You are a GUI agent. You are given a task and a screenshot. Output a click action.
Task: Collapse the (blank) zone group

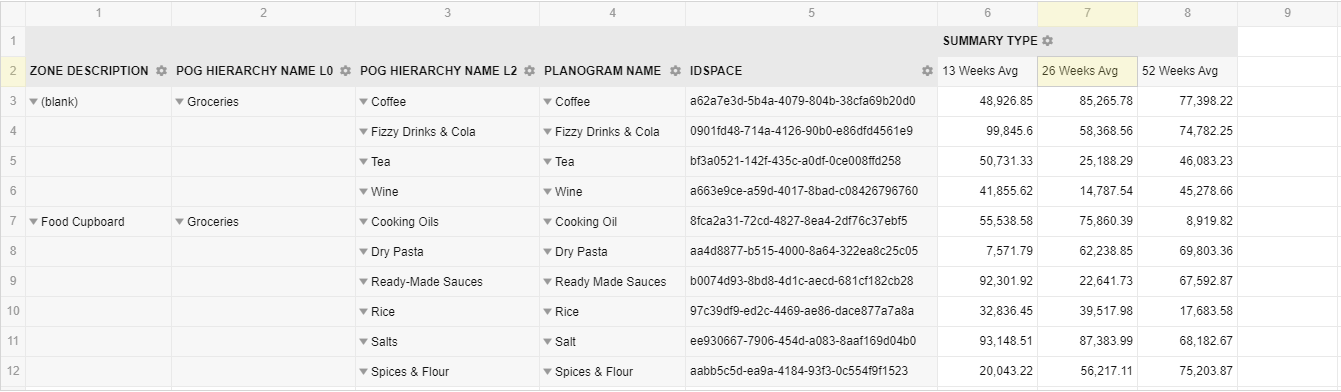coord(34,102)
